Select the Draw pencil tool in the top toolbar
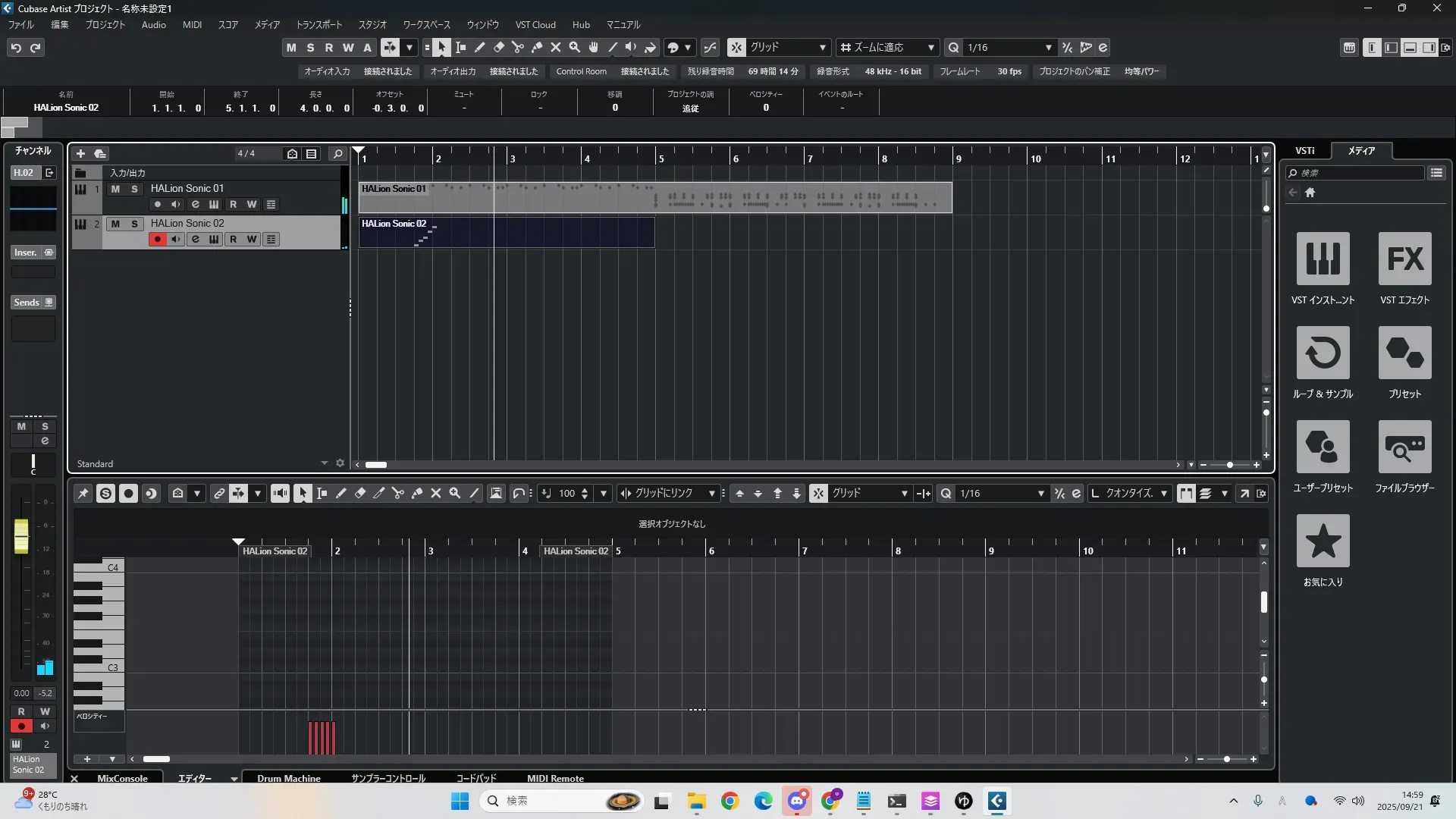Viewport: 1456px width, 819px height. (480, 48)
